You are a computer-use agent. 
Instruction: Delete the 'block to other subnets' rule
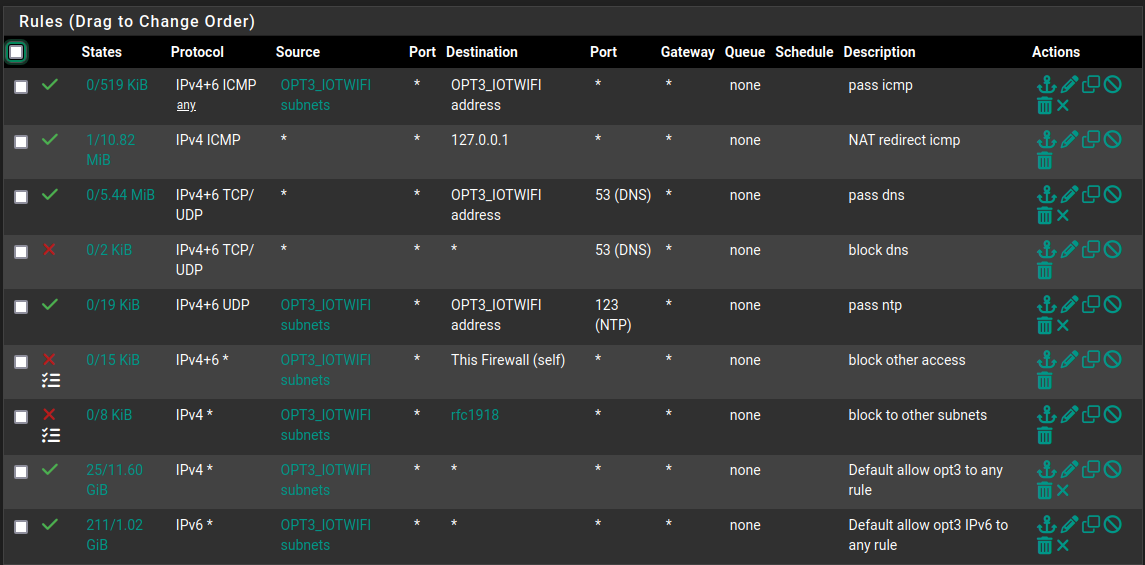point(1045,436)
